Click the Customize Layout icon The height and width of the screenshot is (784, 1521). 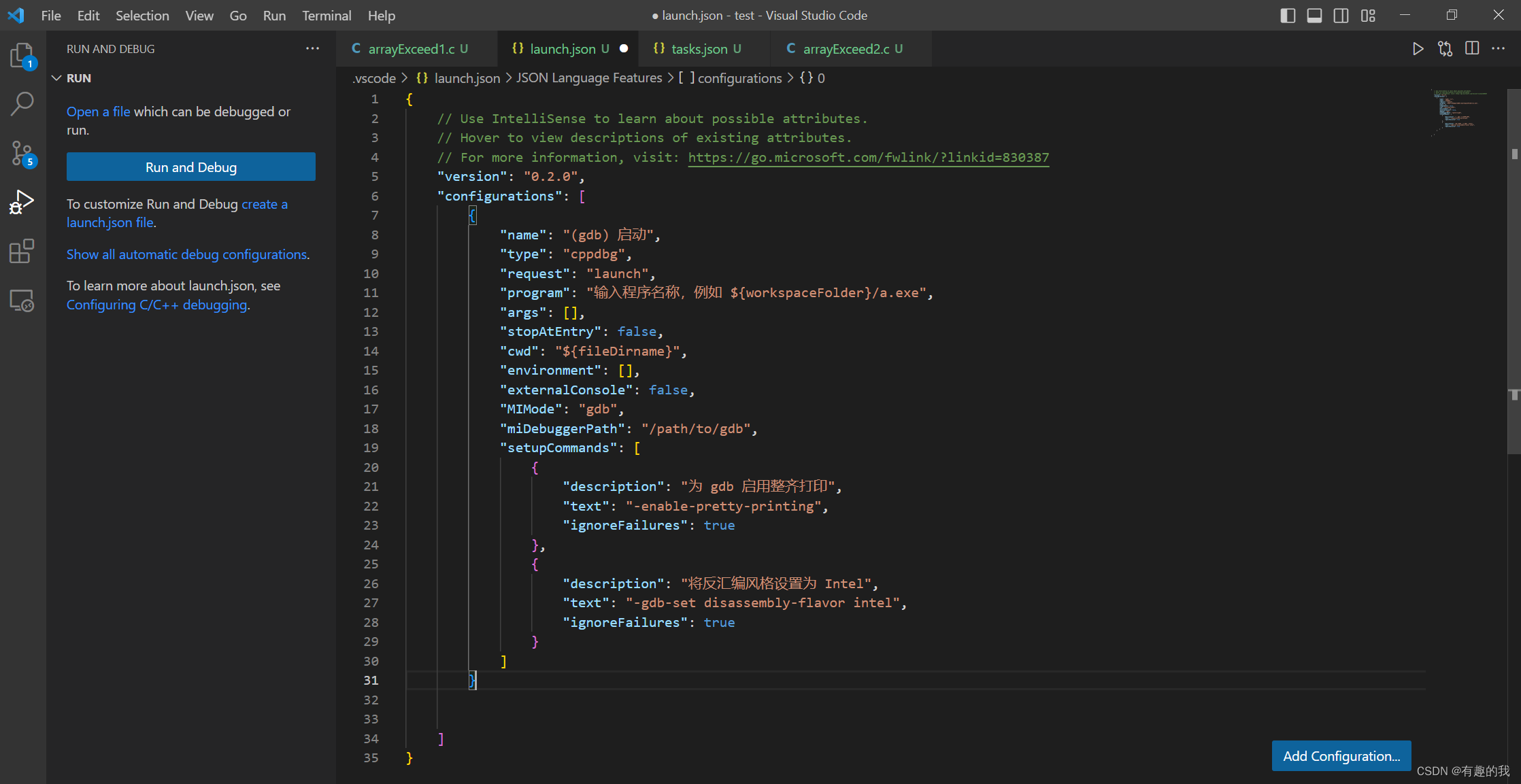(x=1368, y=14)
